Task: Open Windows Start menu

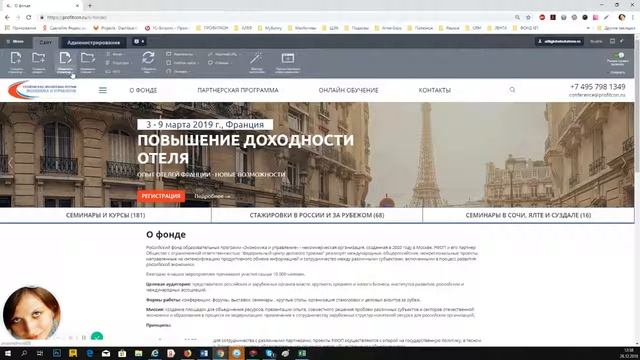Action: point(7,353)
